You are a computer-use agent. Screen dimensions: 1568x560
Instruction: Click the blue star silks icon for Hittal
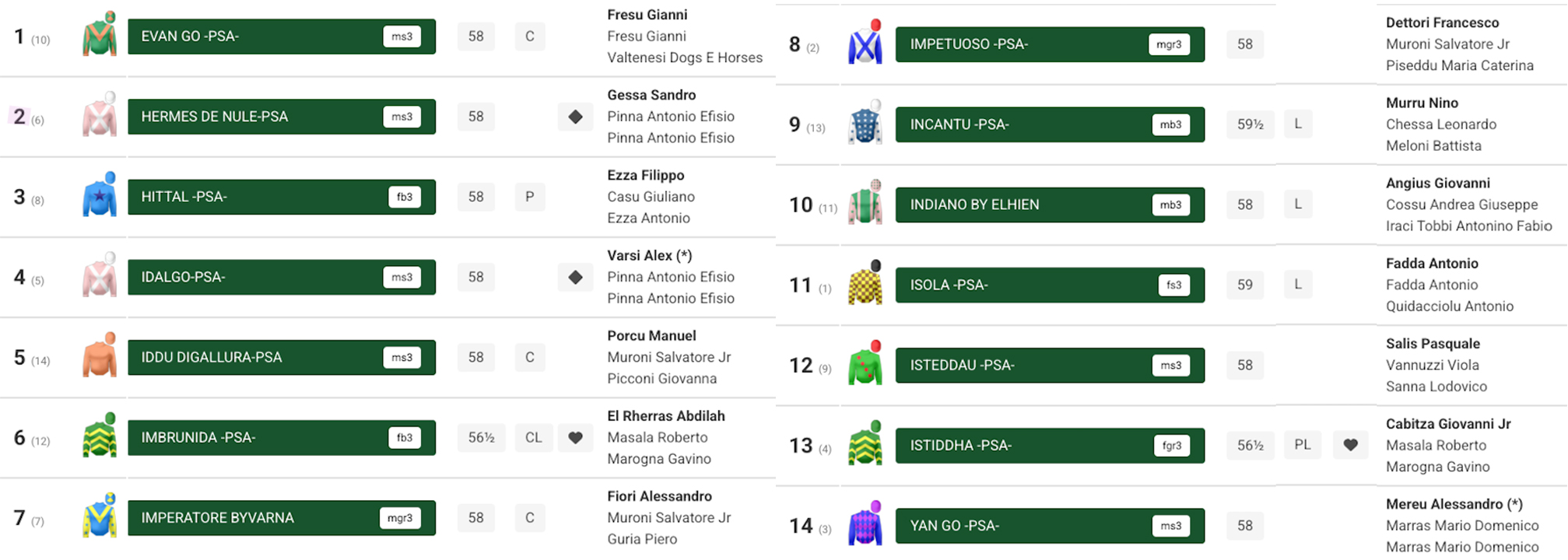[x=100, y=196]
